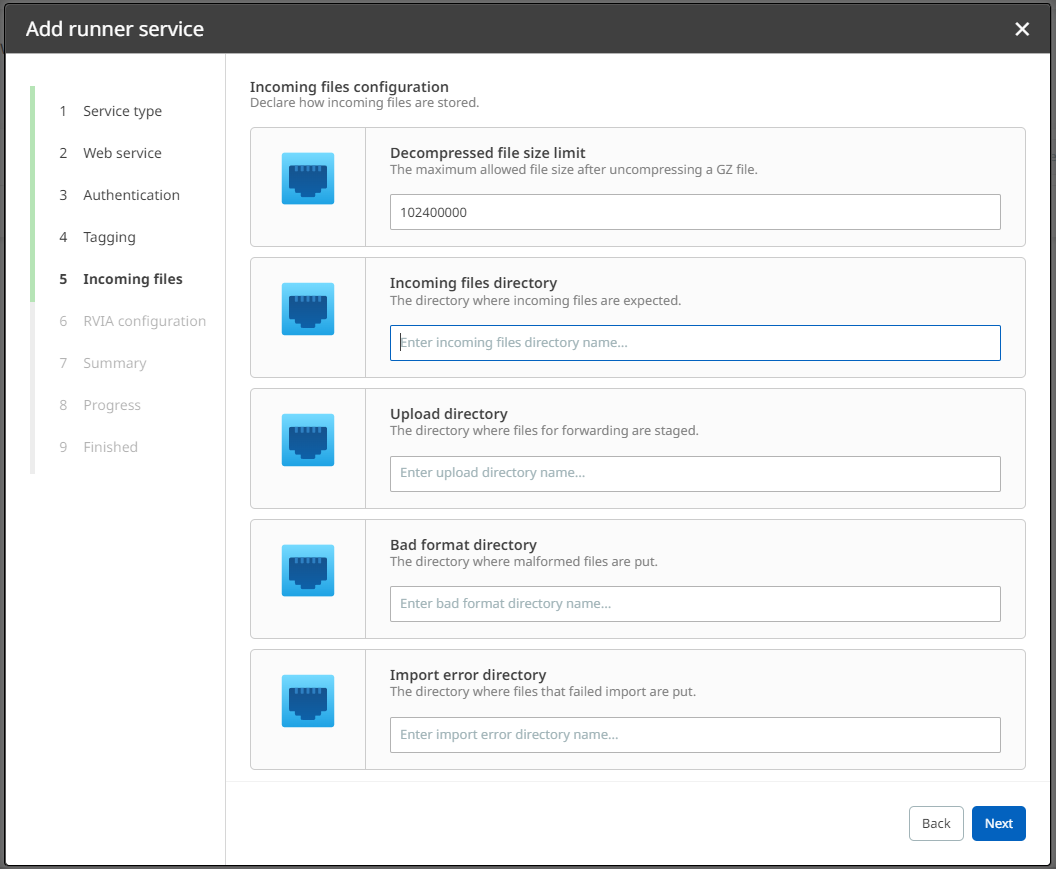Image resolution: width=1056 pixels, height=869 pixels.
Task: Click the 'Add runner service' dialog title
Action: pos(114,29)
